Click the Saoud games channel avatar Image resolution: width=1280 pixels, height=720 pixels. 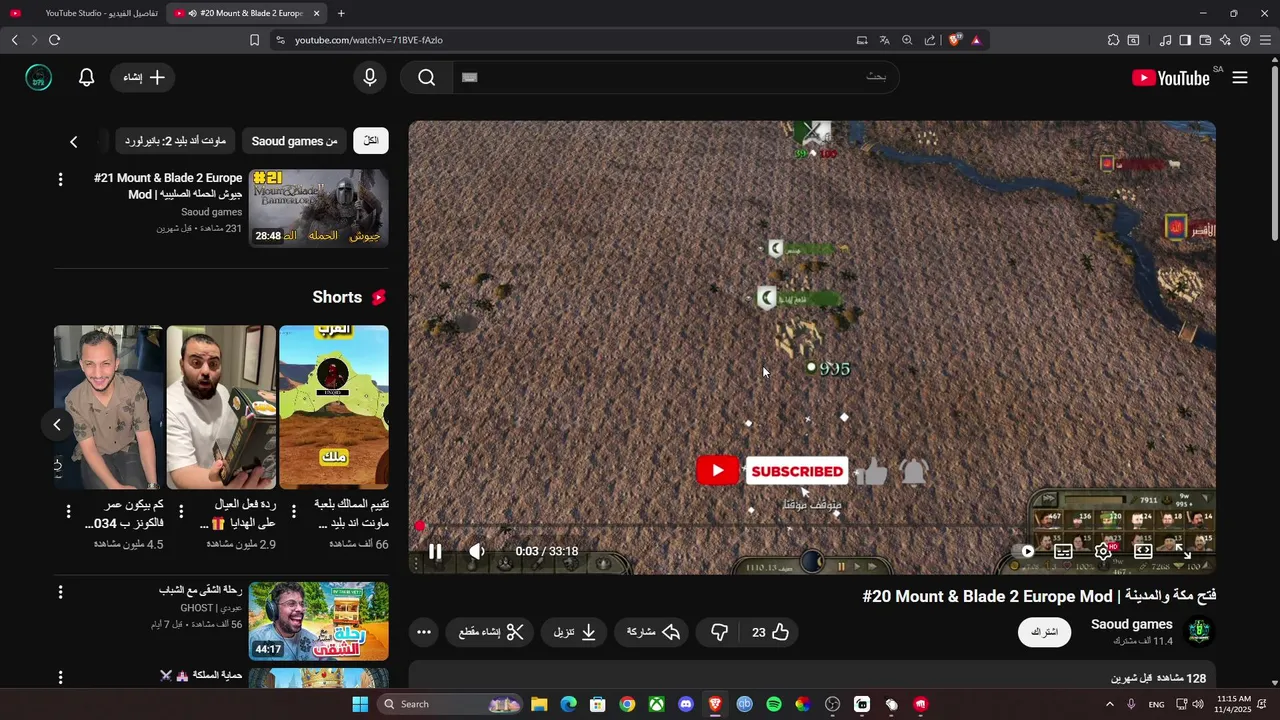[1198, 631]
